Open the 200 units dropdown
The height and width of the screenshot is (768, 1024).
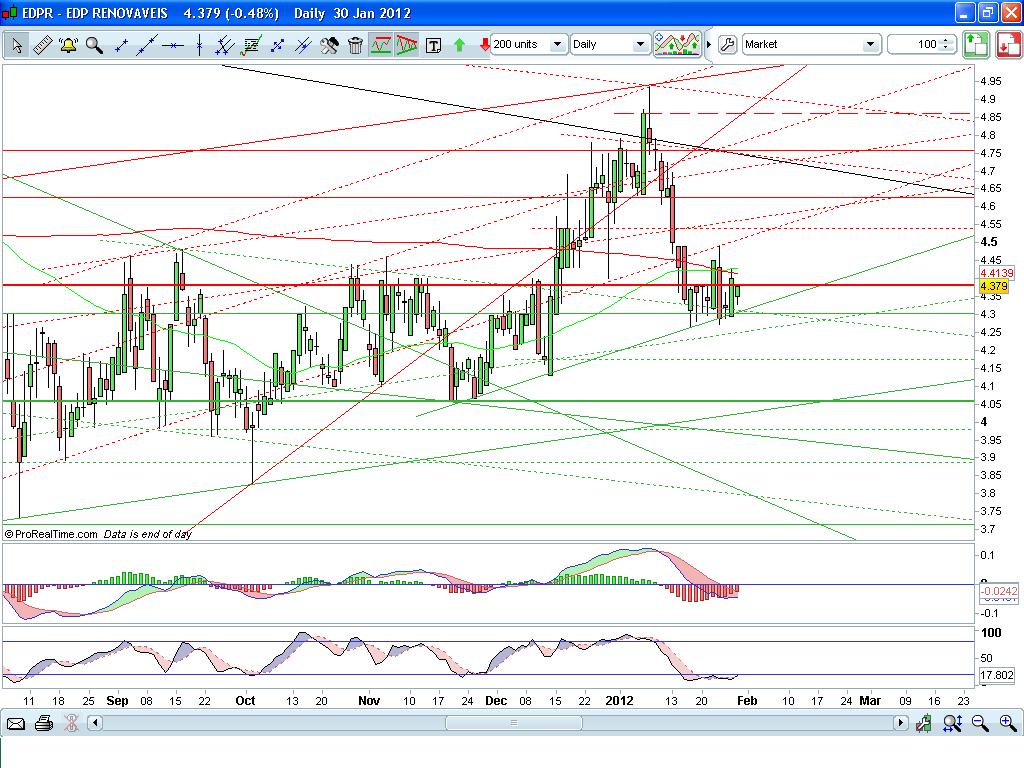pos(529,44)
